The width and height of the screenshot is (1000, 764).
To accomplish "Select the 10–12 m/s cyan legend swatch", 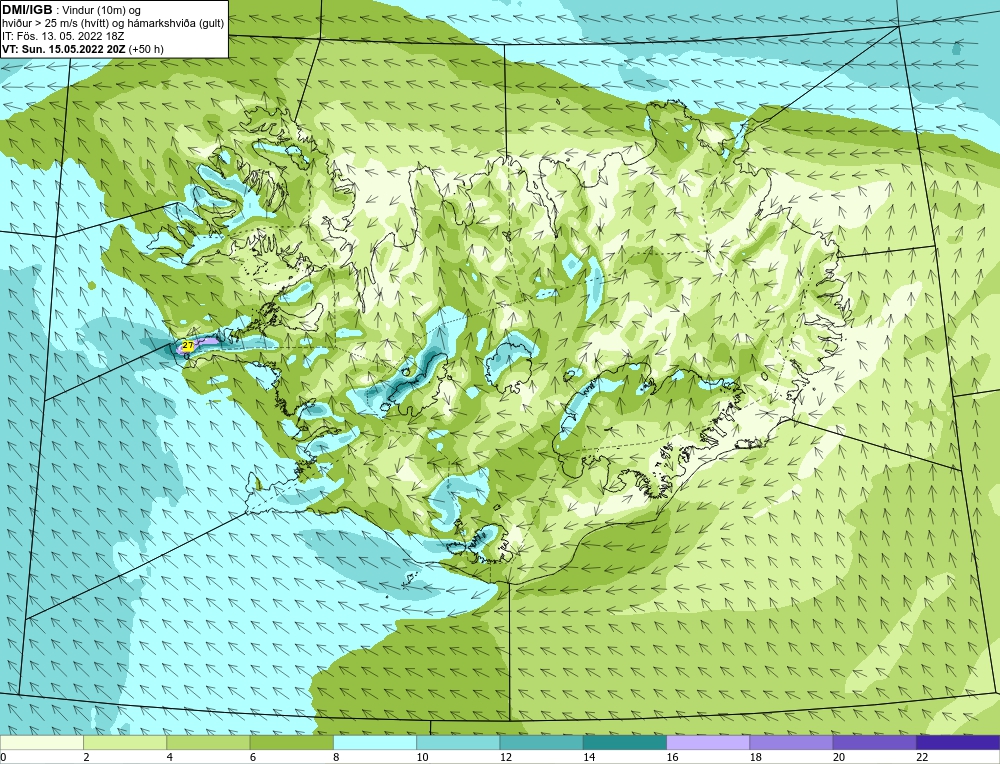I will click(458, 742).
